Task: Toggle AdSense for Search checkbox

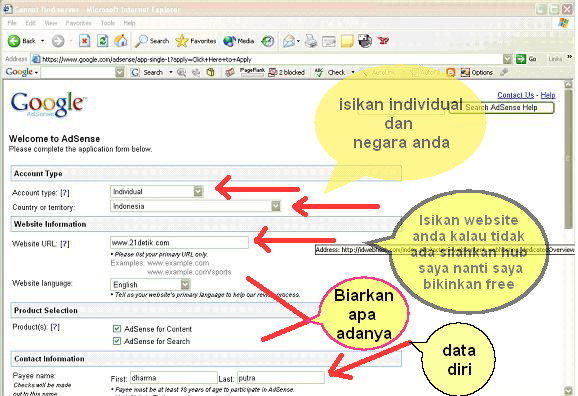Action: [117, 341]
